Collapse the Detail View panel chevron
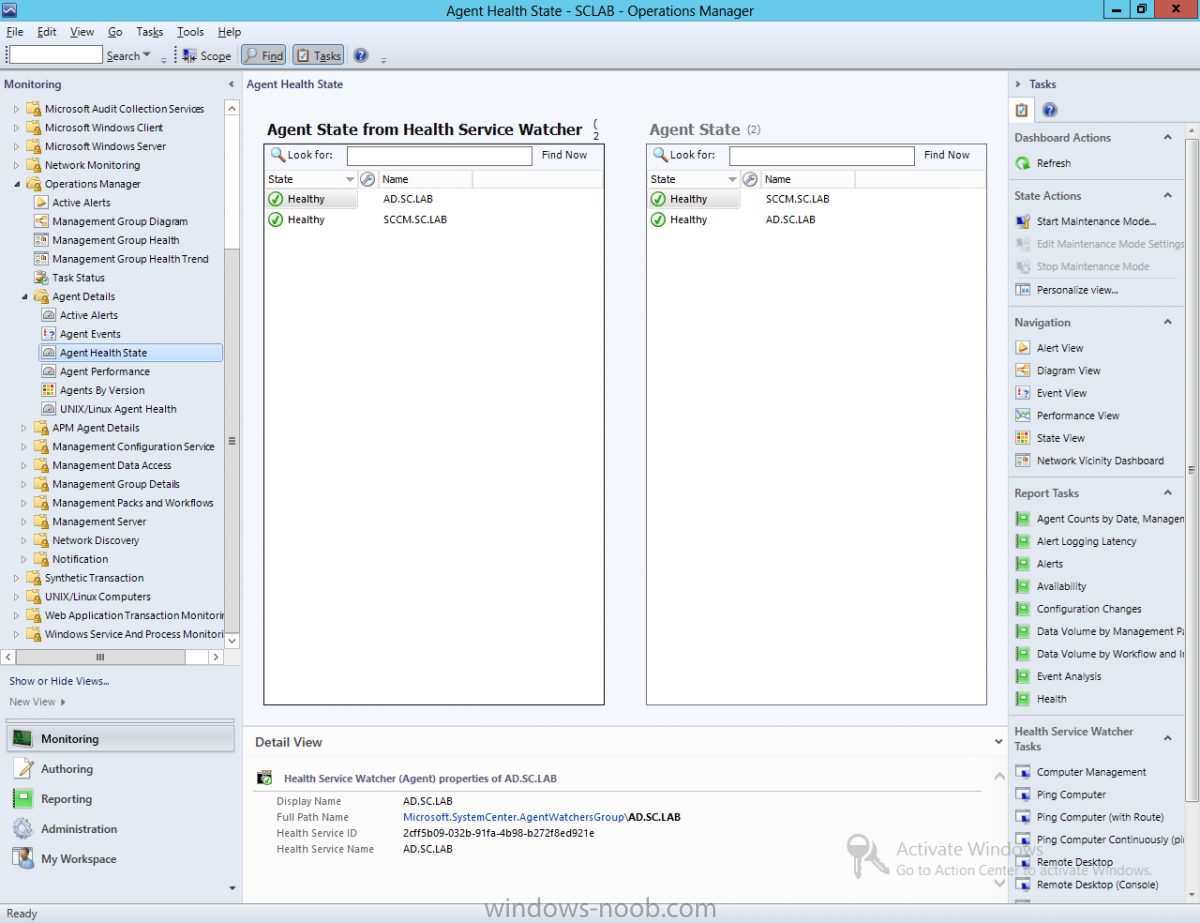Viewport: 1200px width, 923px height. [x=997, y=742]
